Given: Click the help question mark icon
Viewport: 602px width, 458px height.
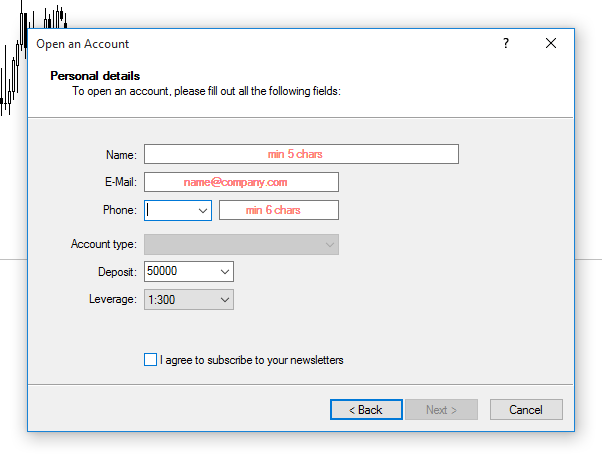Looking at the screenshot, I should pyautogui.click(x=506, y=43).
